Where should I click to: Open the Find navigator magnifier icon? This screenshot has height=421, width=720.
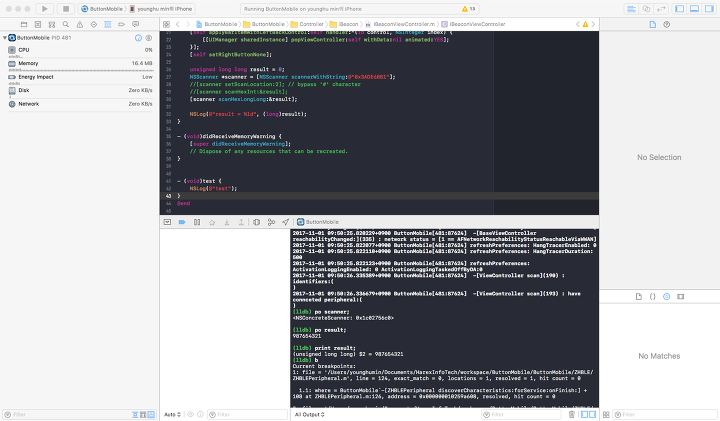(66, 24)
